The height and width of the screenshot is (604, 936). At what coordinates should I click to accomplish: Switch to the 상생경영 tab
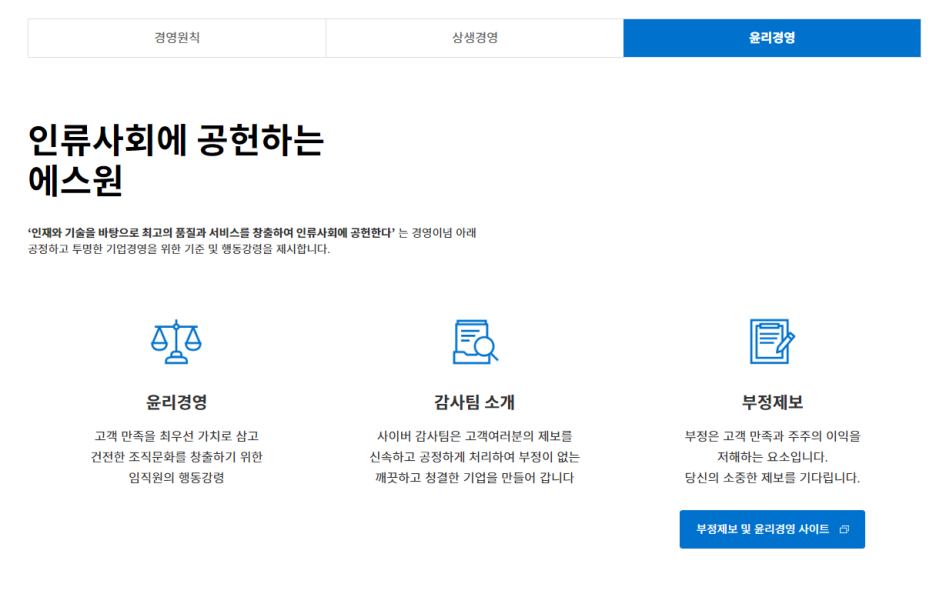pos(475,38)
